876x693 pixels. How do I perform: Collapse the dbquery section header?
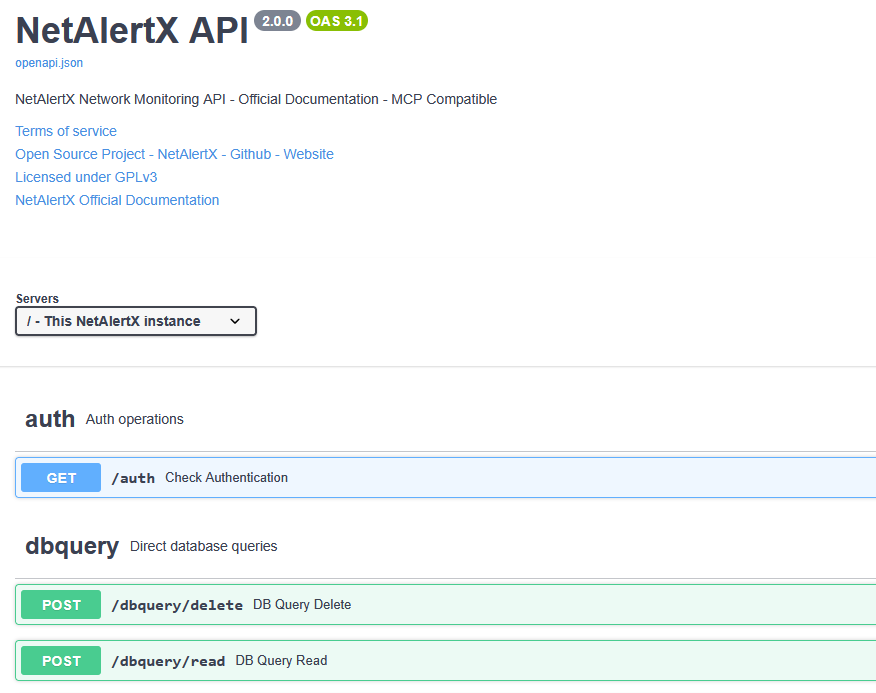pyautogui.click(x=72, y=546)
